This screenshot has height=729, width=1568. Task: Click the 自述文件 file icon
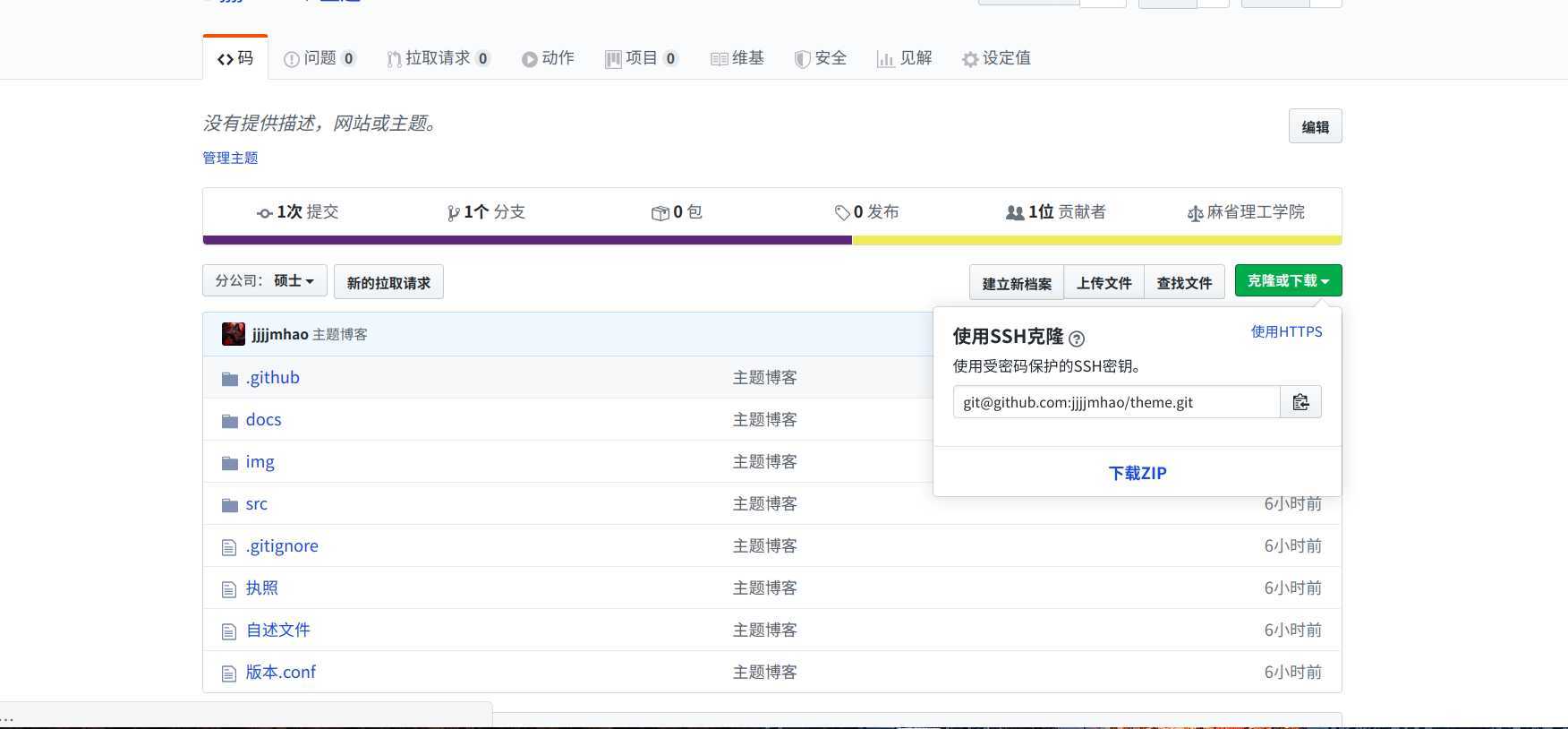[229, 631]
